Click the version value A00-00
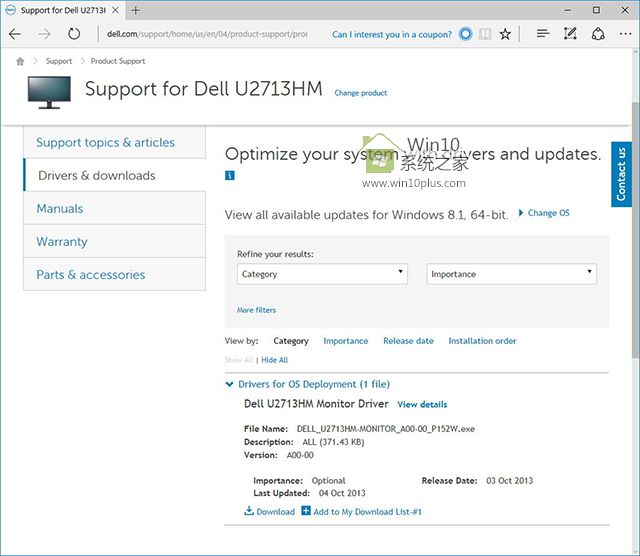Viewport: 640px width, 556px height. [x=300, y=455]
